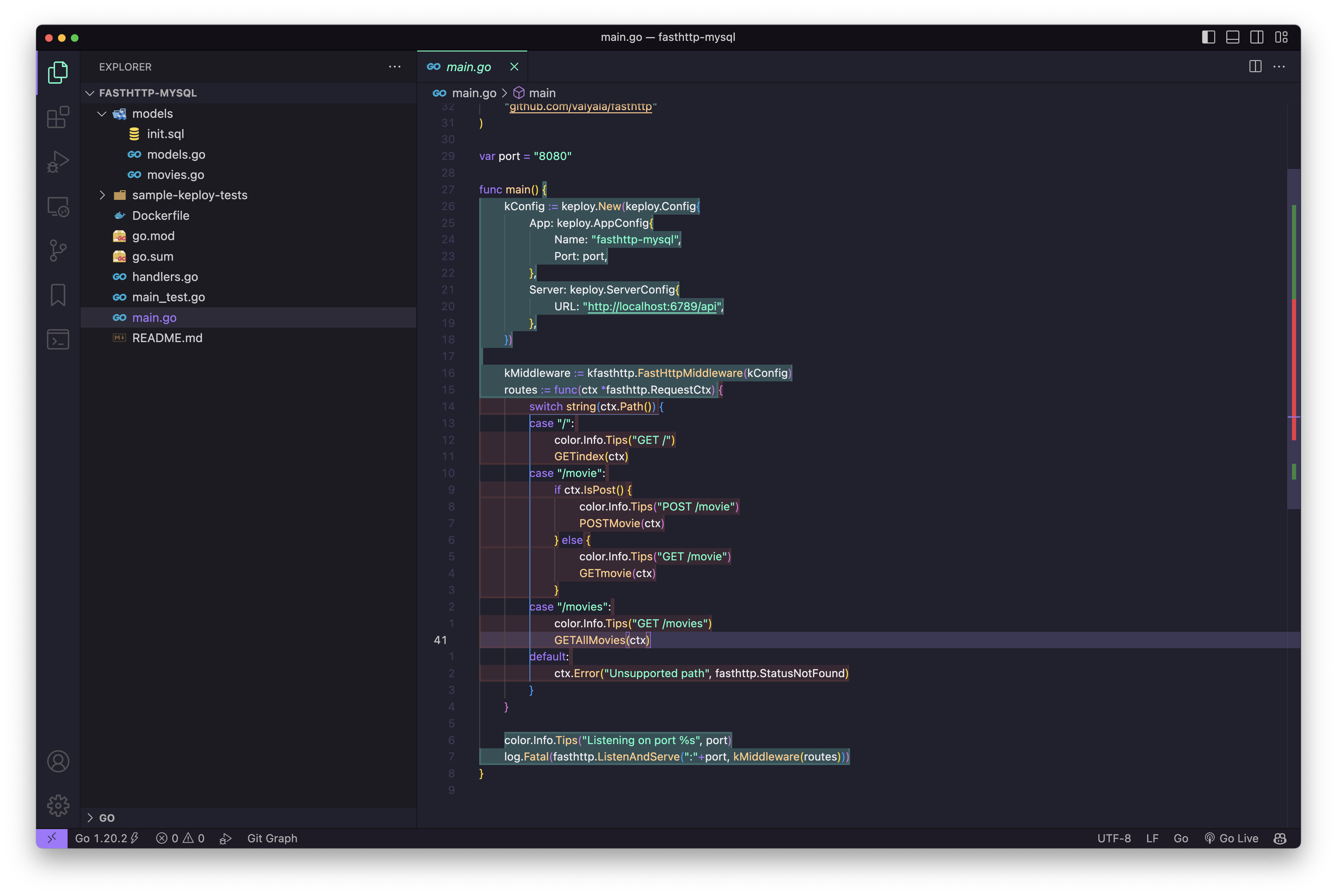Click the debug run icon in status bar

tap(226, 838)
